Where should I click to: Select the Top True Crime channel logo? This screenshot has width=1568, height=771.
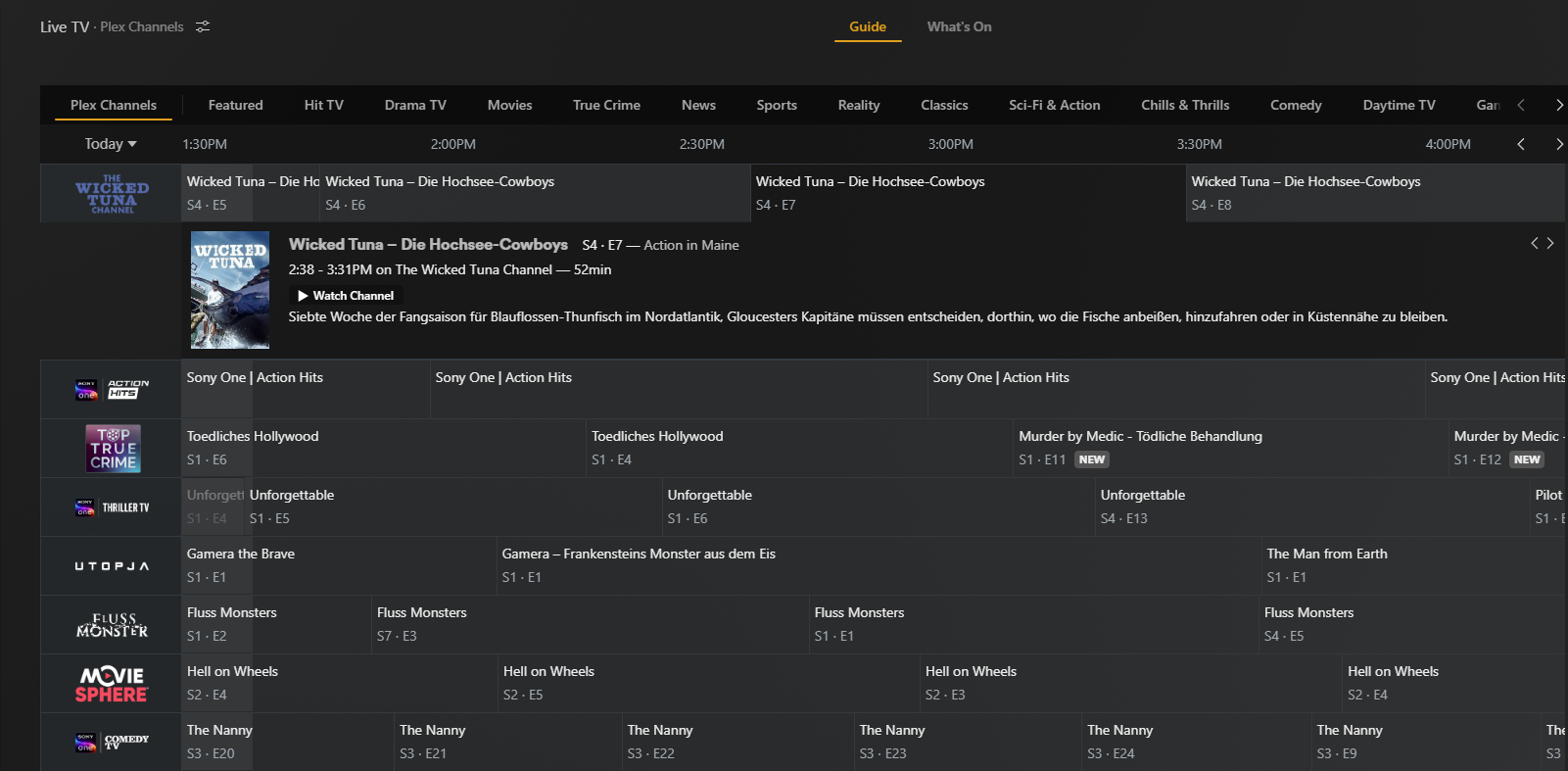coord(113,449)
